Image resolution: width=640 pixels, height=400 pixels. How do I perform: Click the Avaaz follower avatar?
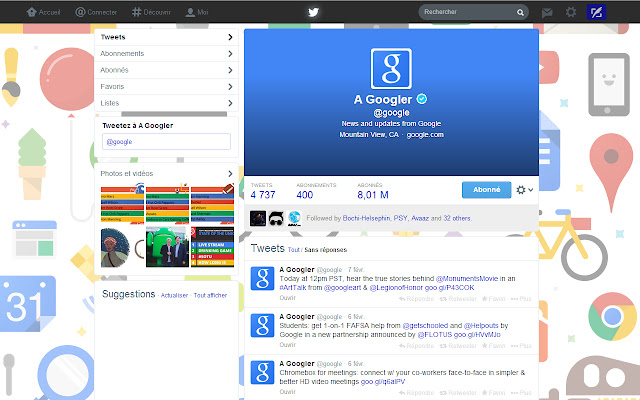(x=294, y=218)
